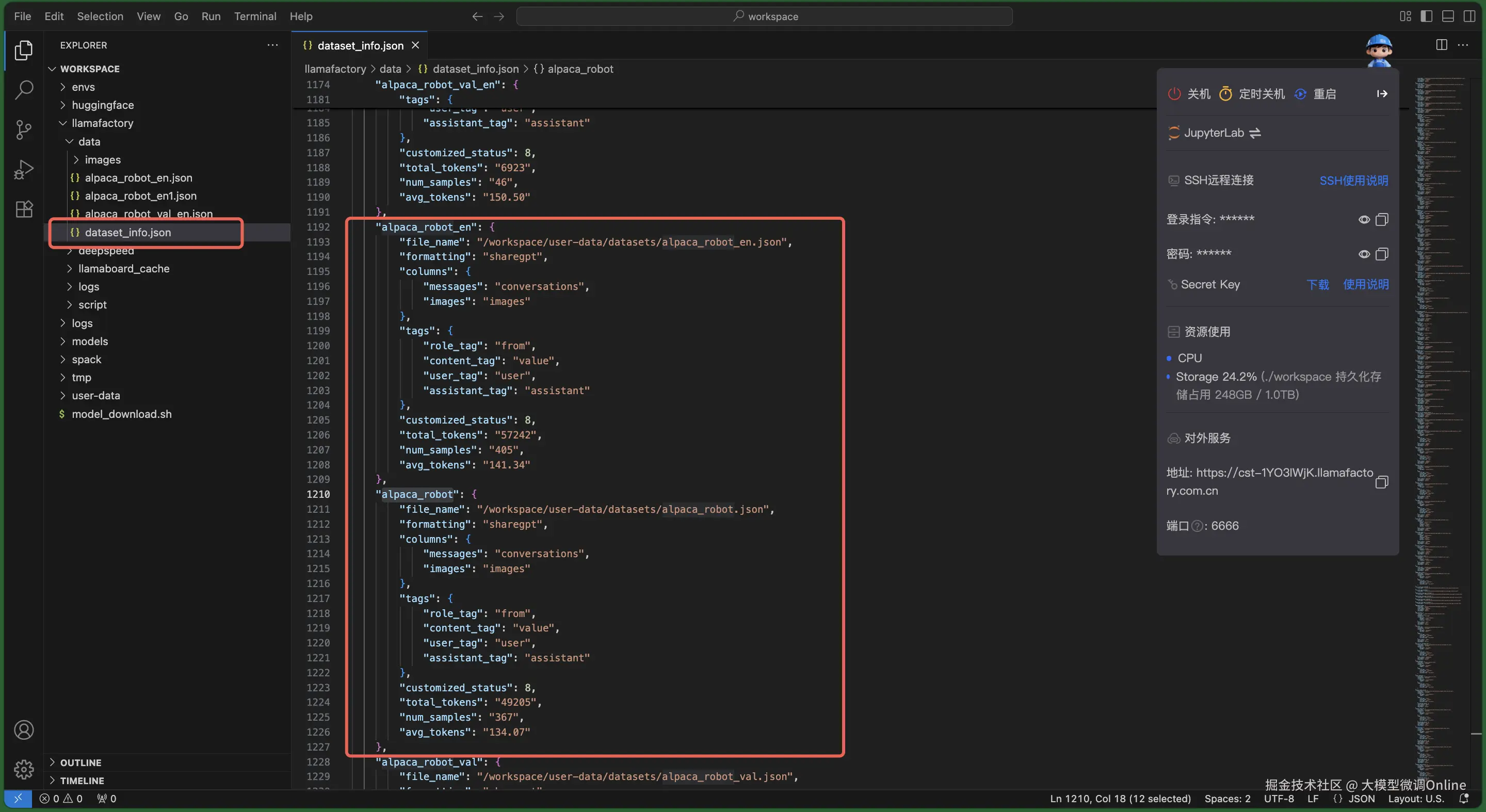Screen dimensions: 1486x812
Task: Open the Extensions view icon
Action: click(x=24, y=209)
